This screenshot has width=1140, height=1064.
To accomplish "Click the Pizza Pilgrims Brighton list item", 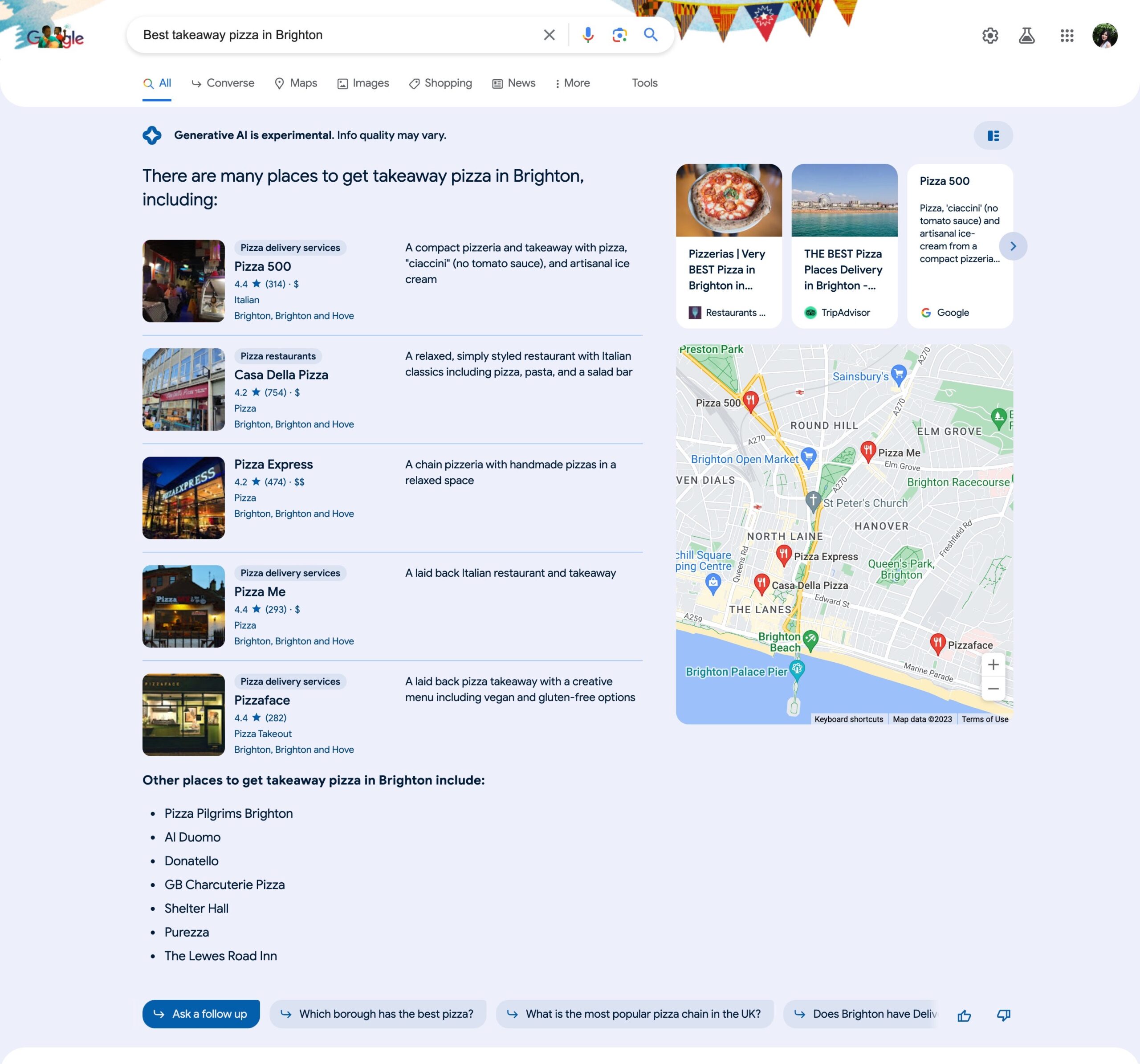I will click(228, 813).
